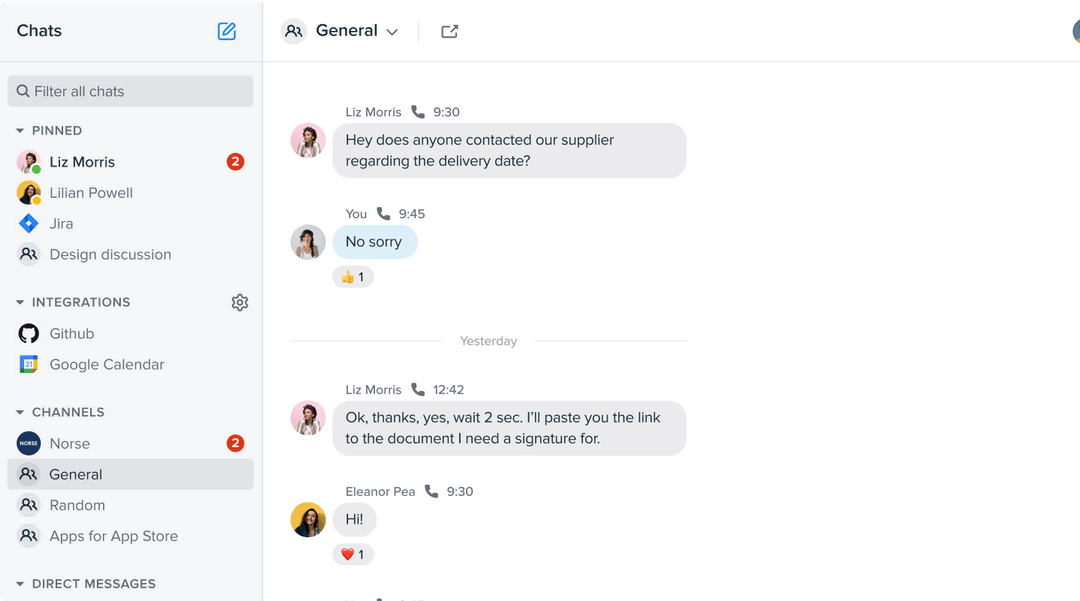1080x601 pixels.
Task: Click Liz Morris's avatar in chat
Action: click(308, 141)
